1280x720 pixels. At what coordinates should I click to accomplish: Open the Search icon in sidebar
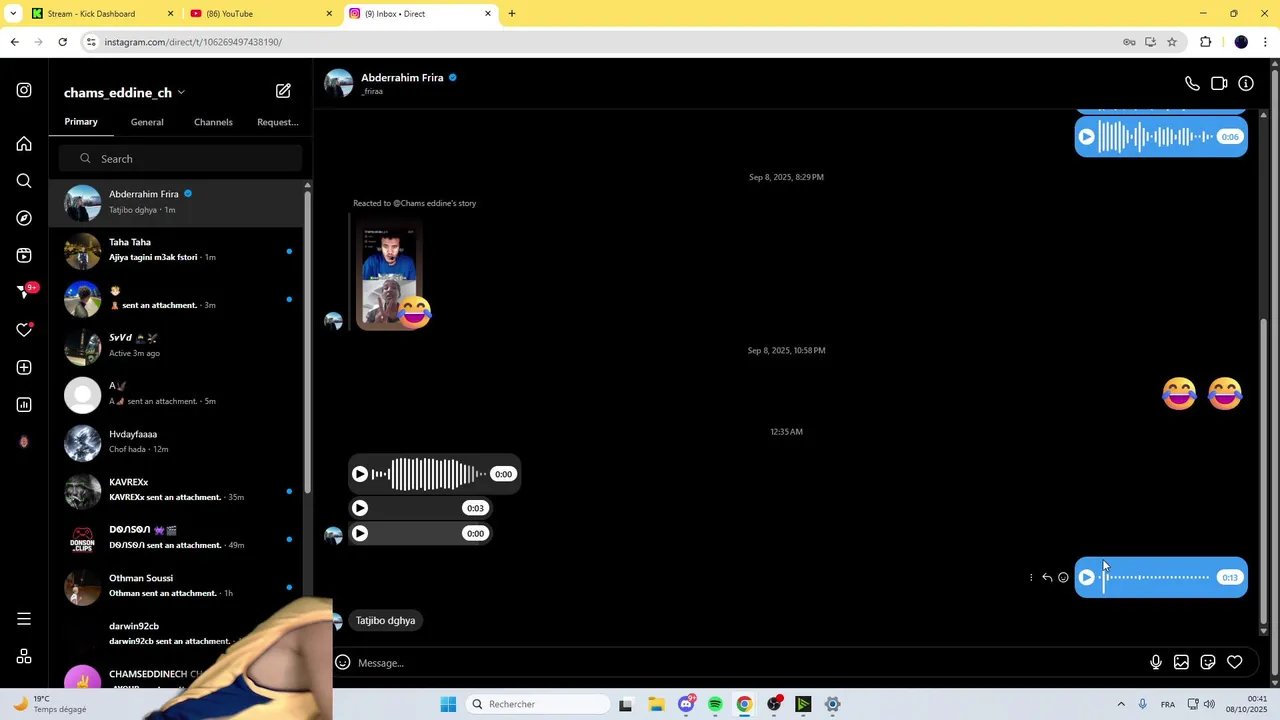pyautogui.click(x=24, y=181)
